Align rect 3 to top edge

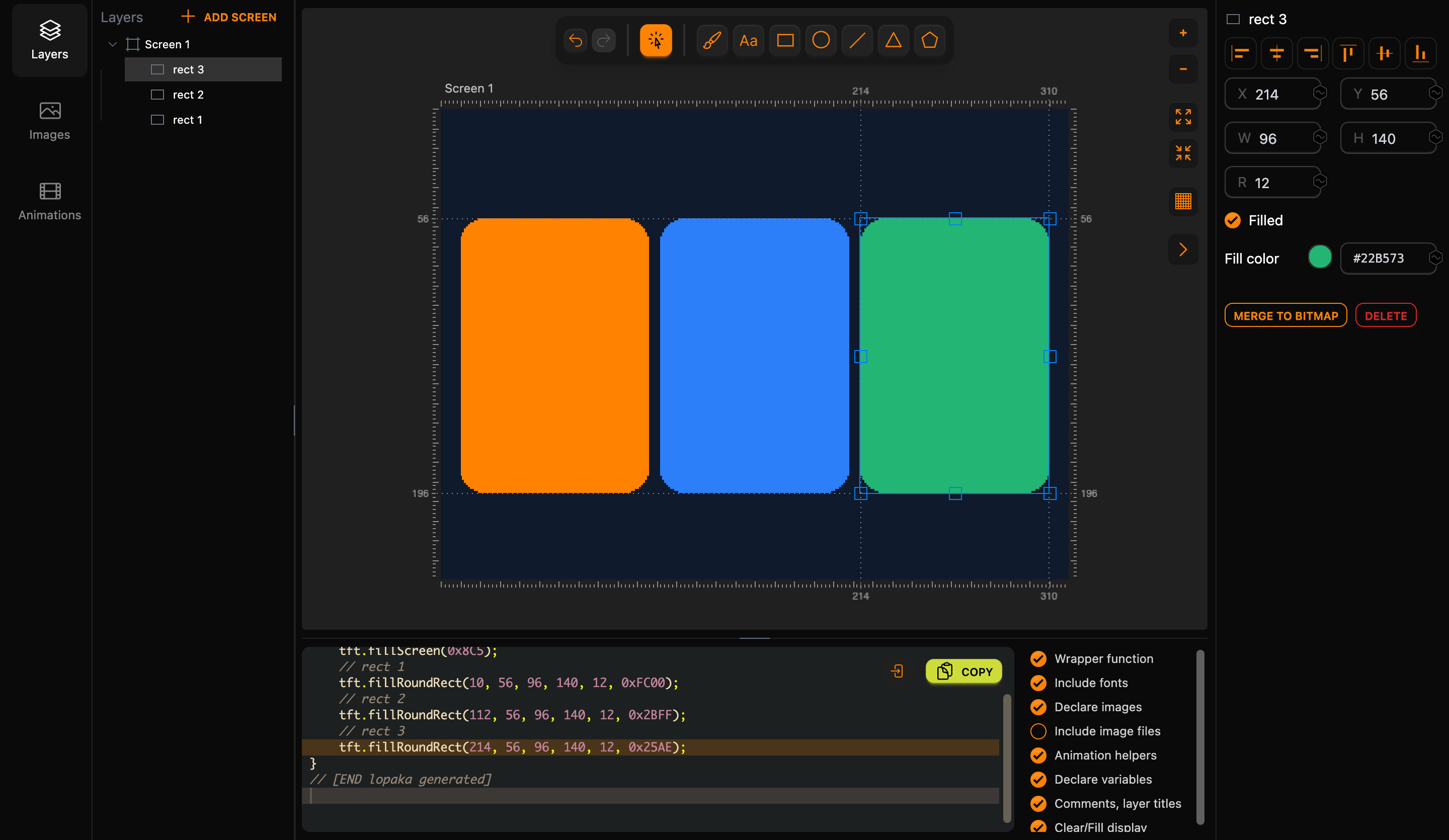pos(1348,53)
